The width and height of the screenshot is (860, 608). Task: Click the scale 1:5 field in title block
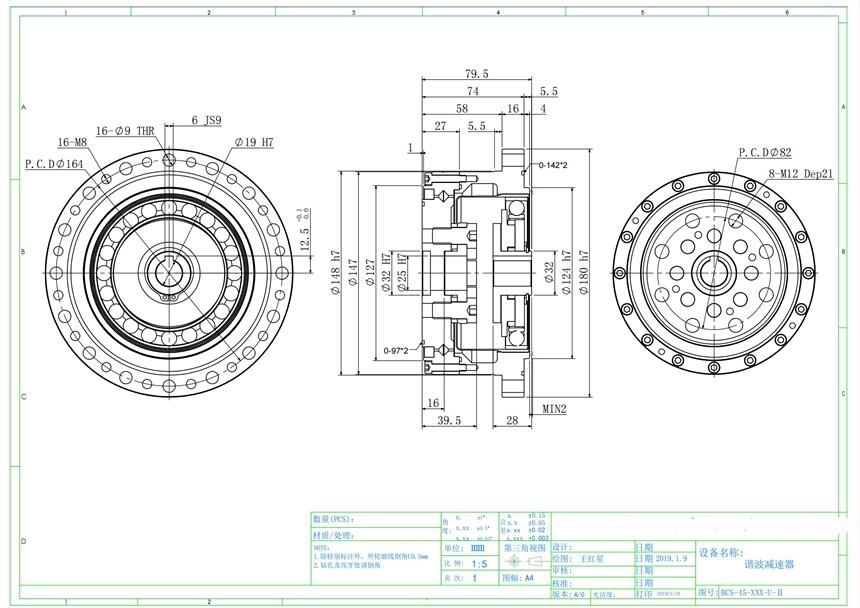(x=478, y=563)
